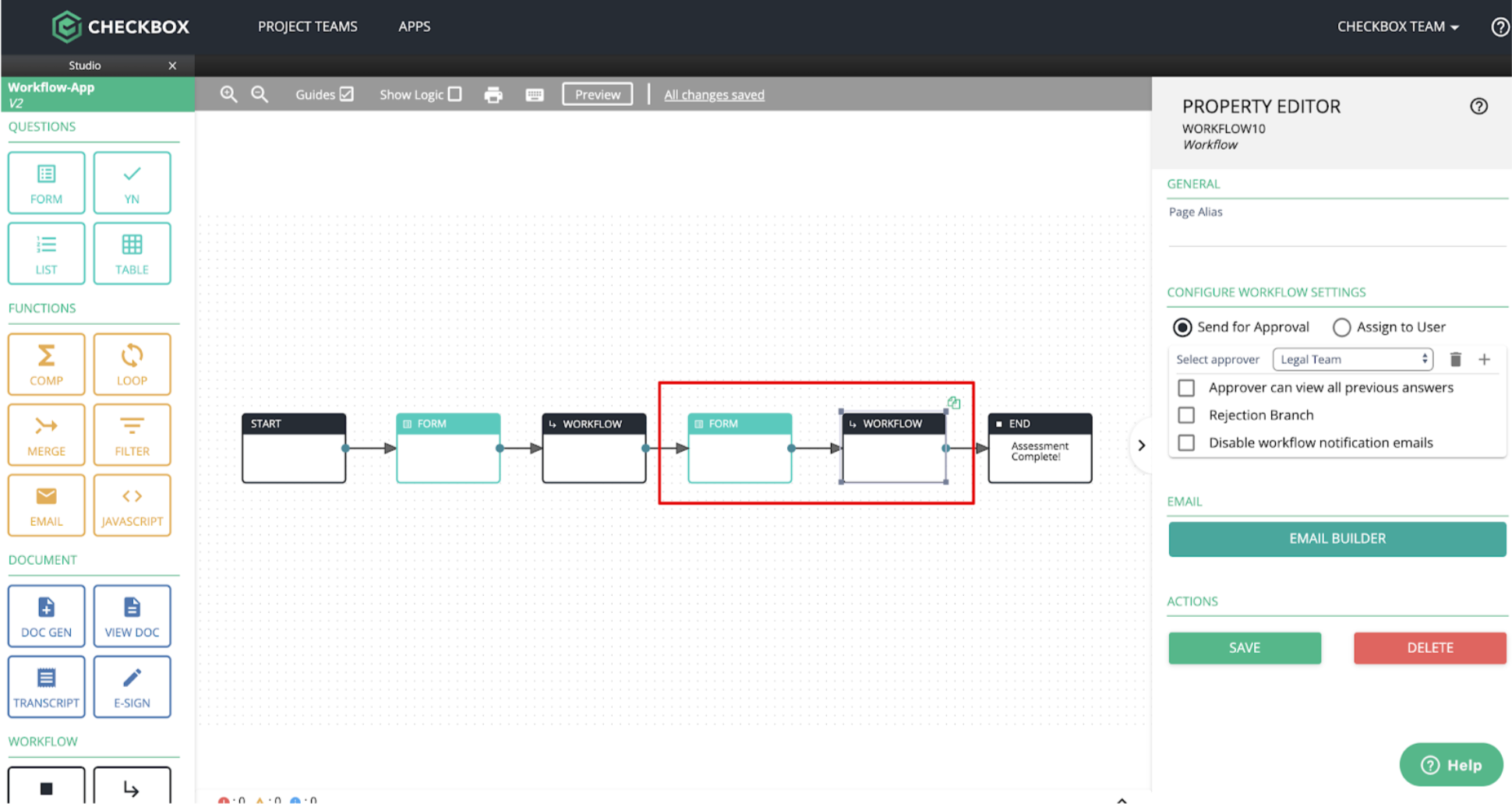Viewport: 1512px width, 807px height.
Task: Select the Assign to User option
Action: 1341,327
